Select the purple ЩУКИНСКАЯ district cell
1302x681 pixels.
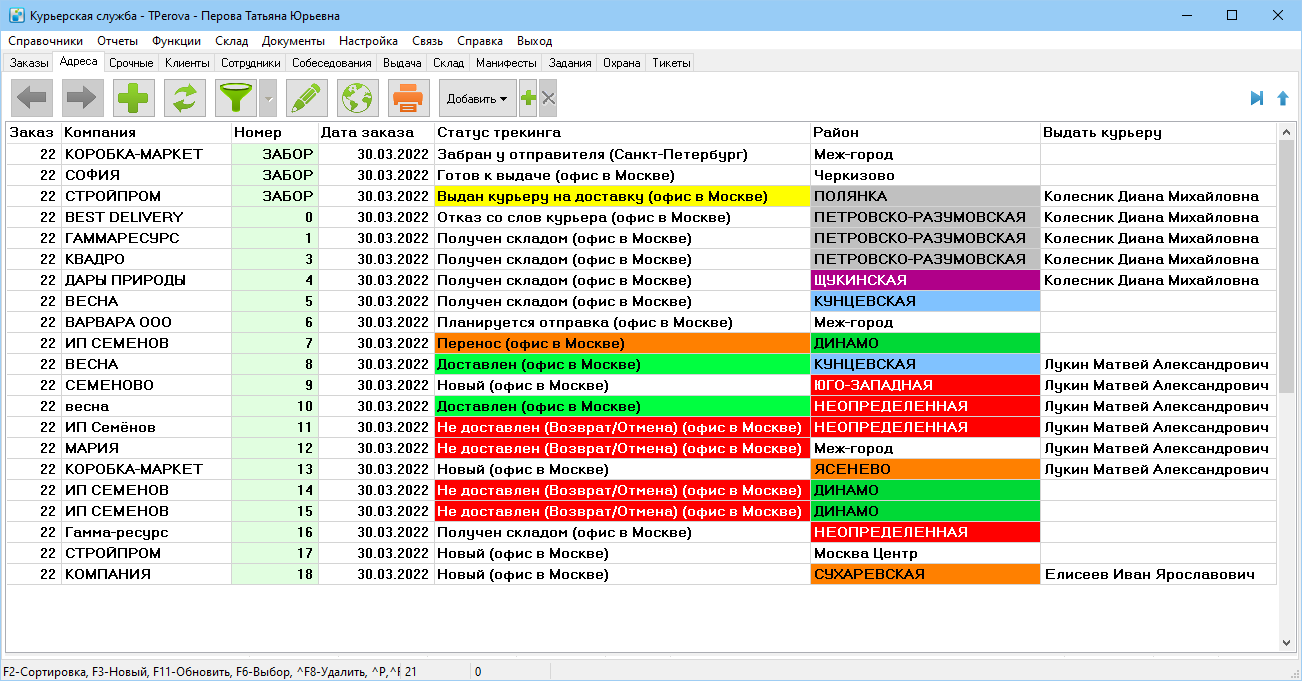pyautogui.click(x=925, y=280)
